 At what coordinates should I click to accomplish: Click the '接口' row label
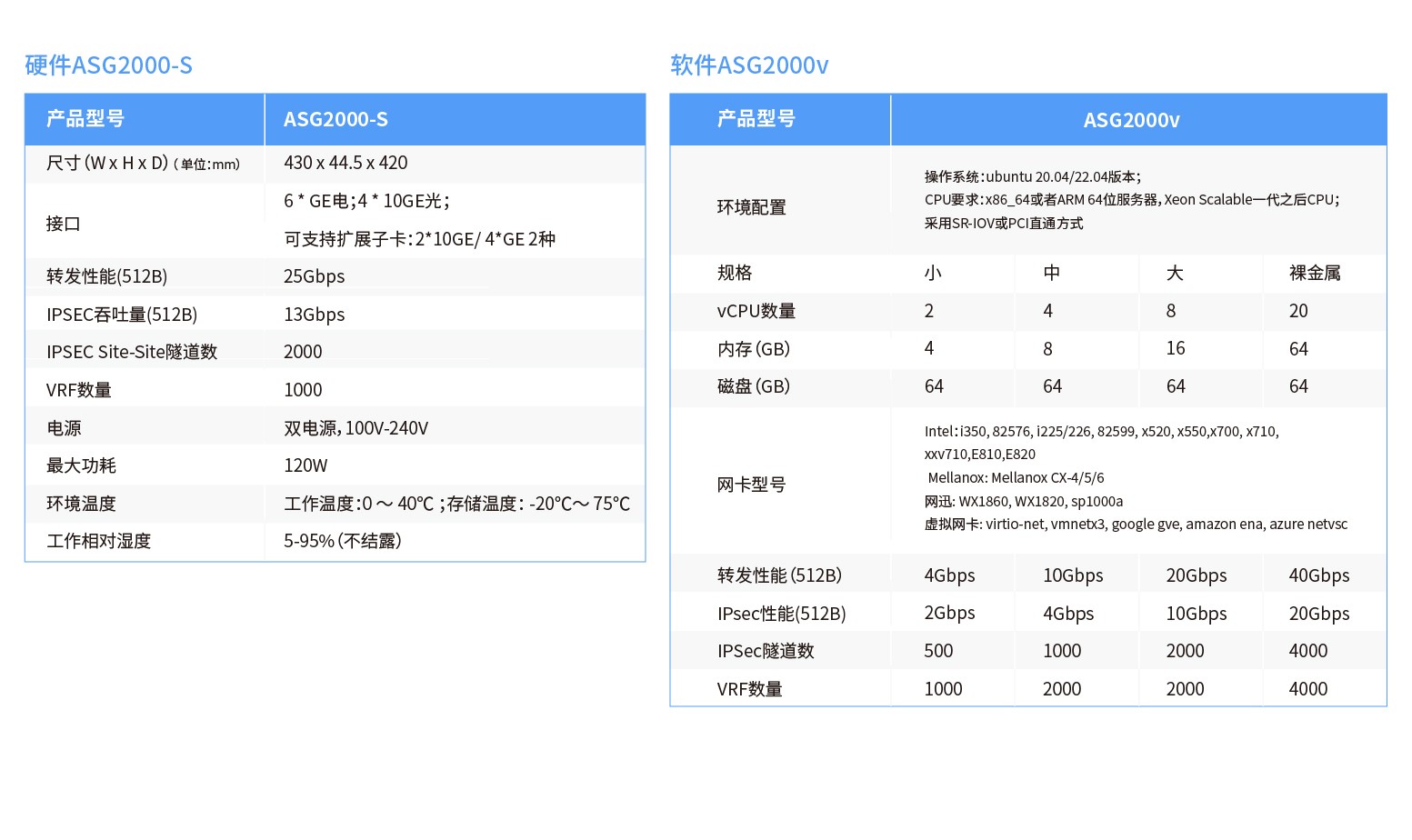click(x=64, y=224)
